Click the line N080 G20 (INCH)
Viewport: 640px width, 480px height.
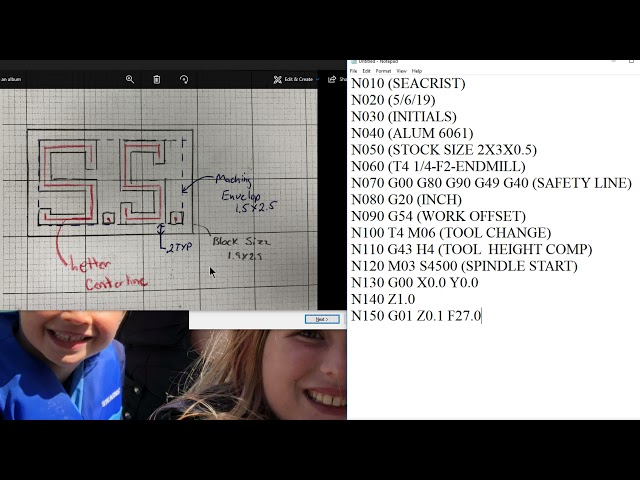[407, 200]
